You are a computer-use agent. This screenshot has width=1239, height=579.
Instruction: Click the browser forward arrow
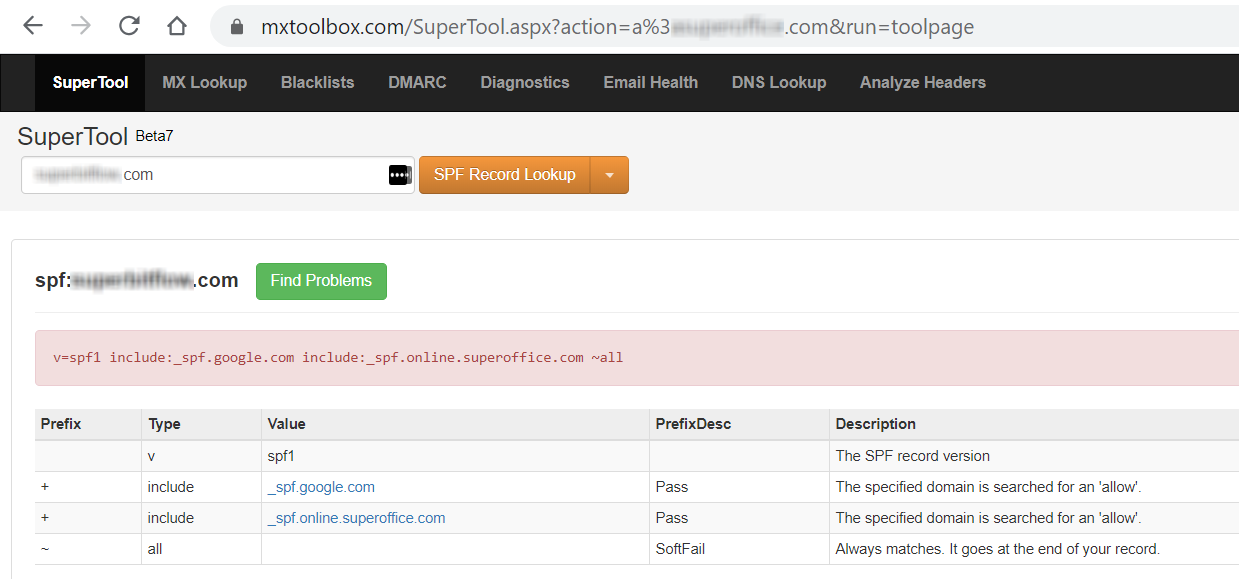[81, 27]
